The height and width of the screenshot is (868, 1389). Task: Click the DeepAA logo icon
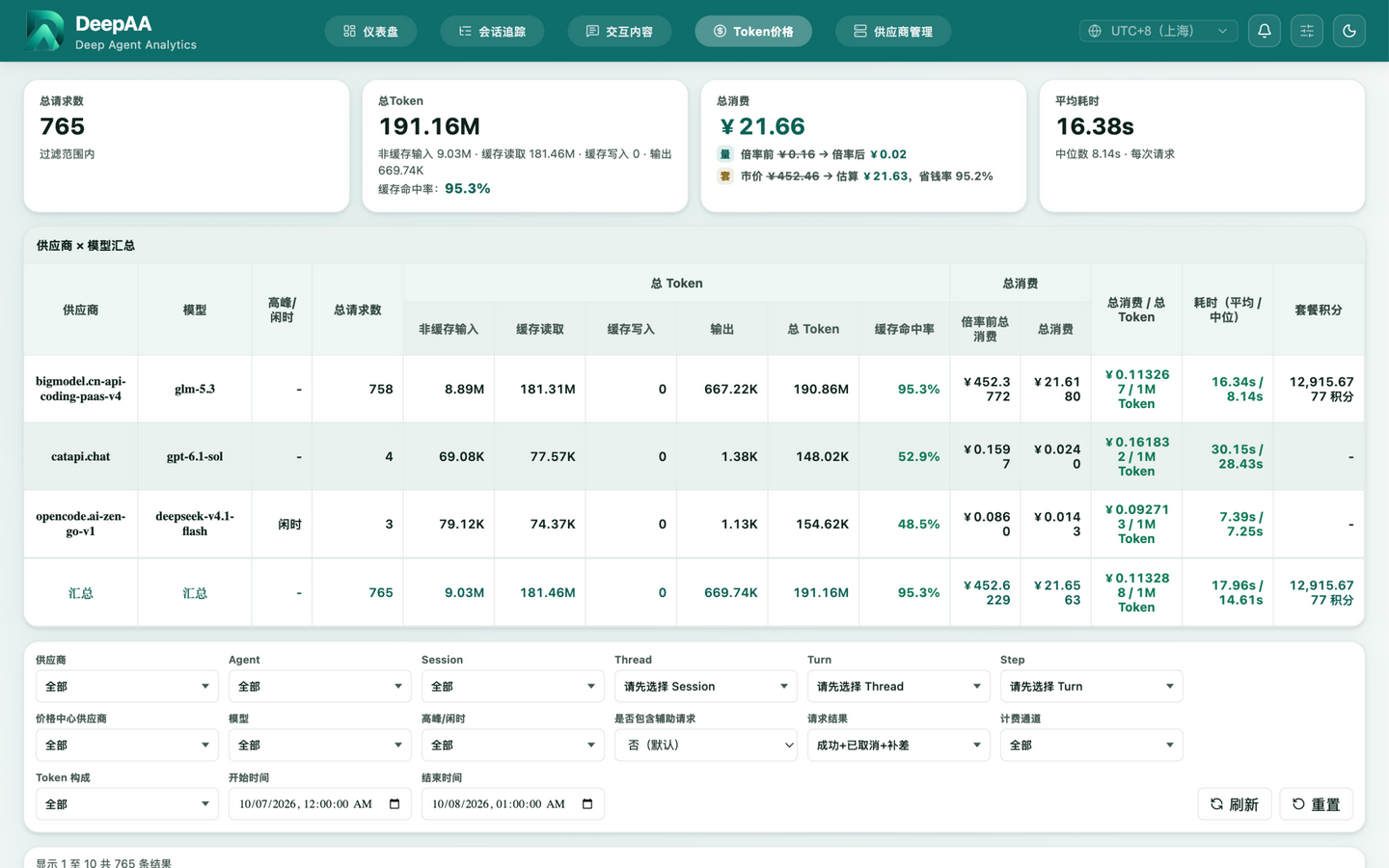pyautogui.click(x=44, y=31)
